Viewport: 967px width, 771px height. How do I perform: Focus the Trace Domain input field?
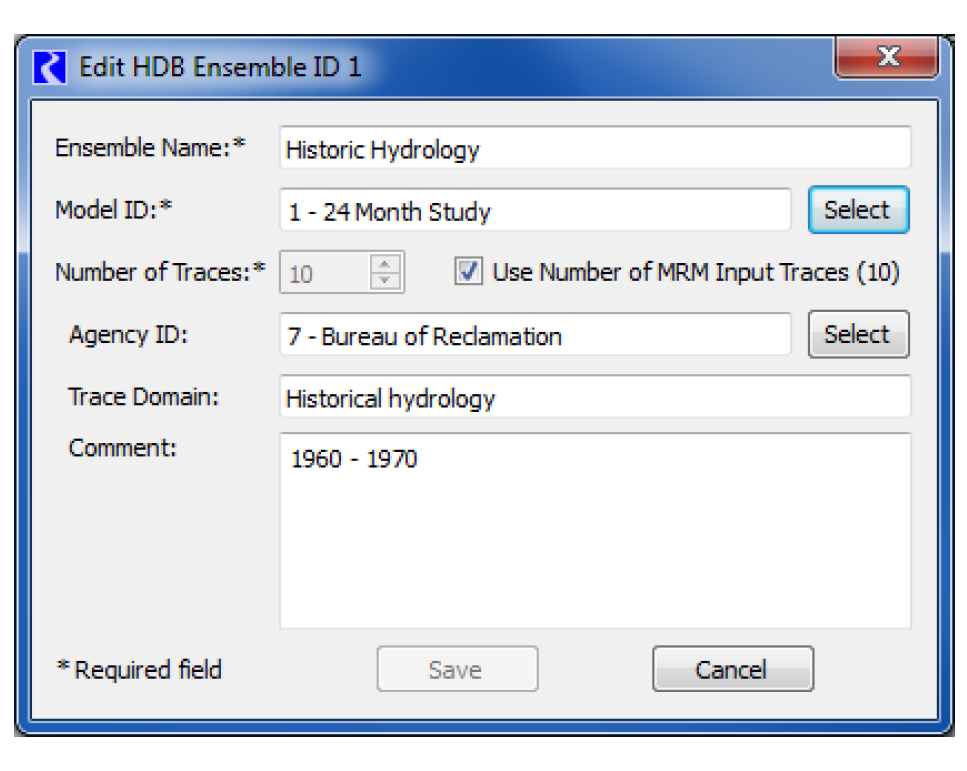[594, 398]
